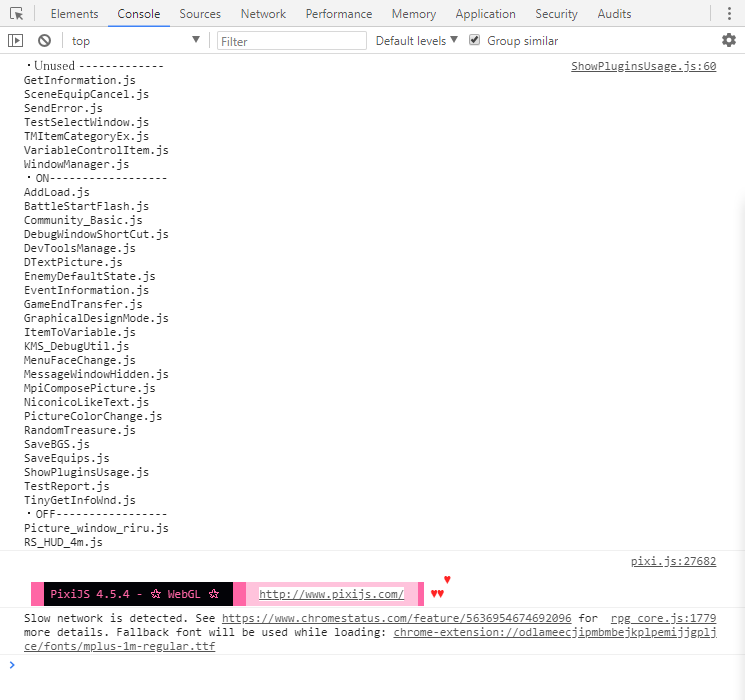Open console settings gear icon
Image resolution: width=745 pixels, height=700 pixels.
click(x=728, y=40)
